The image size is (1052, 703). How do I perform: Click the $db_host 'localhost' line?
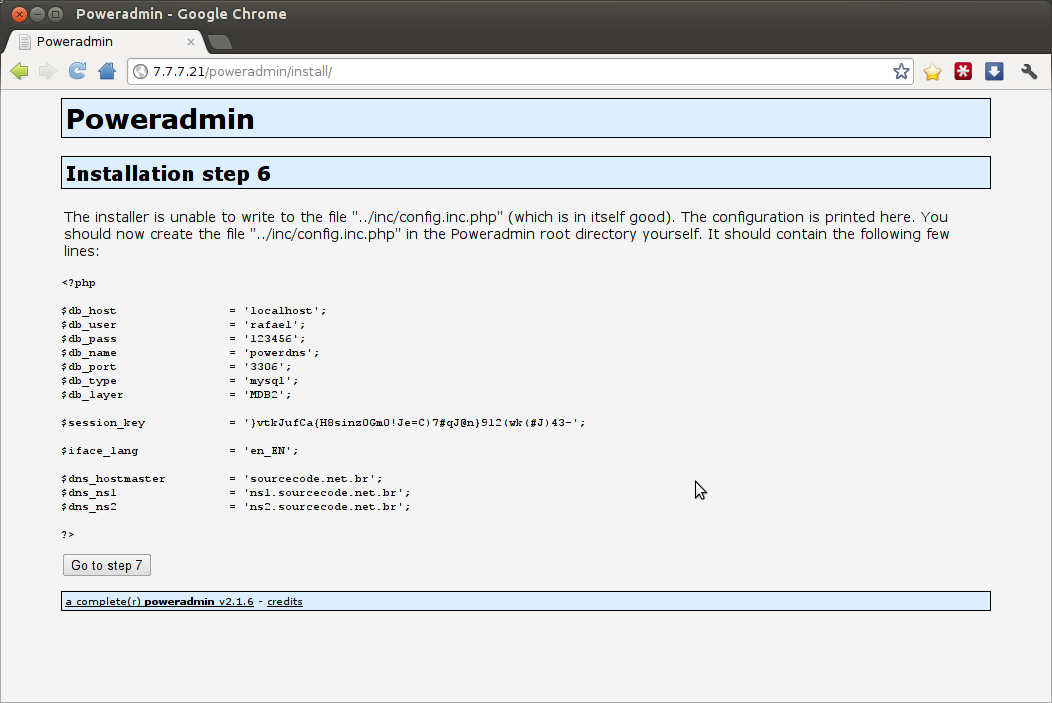coord(194,311)
